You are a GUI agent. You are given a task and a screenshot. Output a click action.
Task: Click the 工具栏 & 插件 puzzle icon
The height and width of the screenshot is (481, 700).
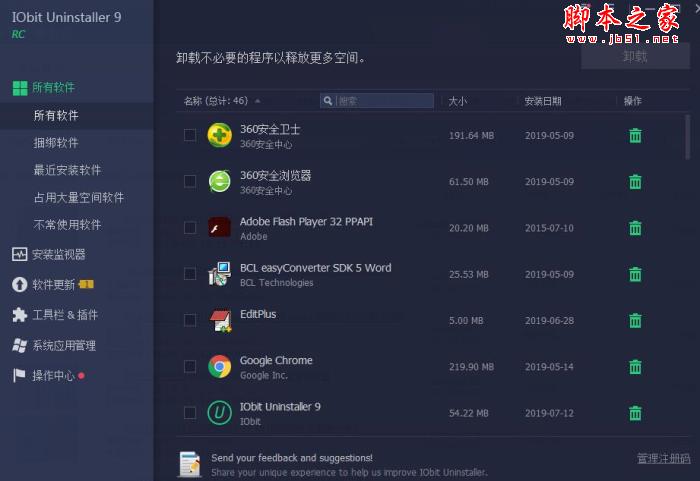(19, 315)
